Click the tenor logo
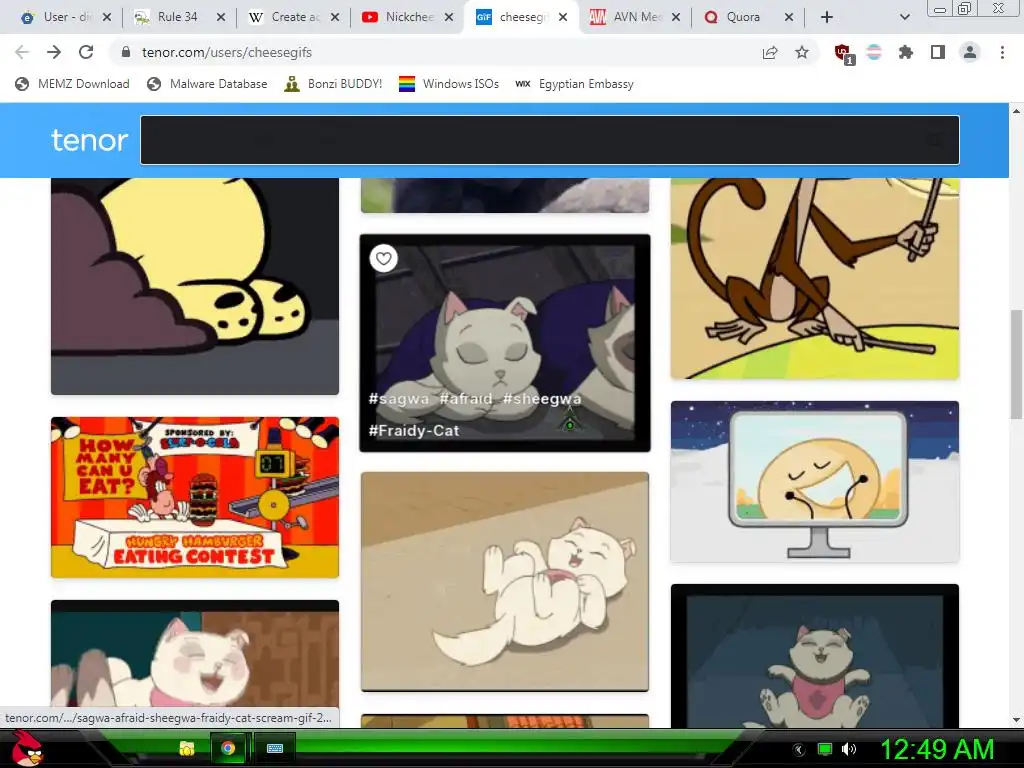1024x768 pixels. coord(89,140)
